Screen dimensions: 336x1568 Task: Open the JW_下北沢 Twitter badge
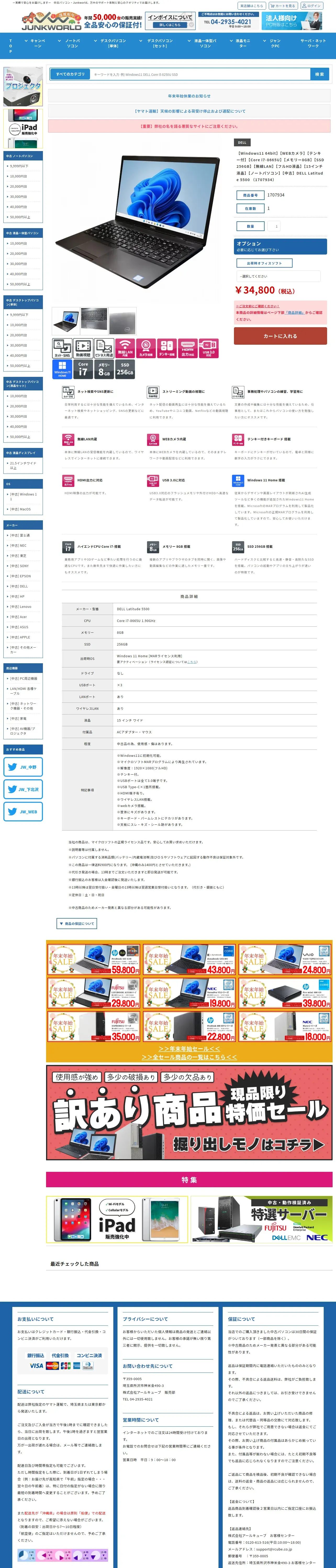click(x=23, y=789)
